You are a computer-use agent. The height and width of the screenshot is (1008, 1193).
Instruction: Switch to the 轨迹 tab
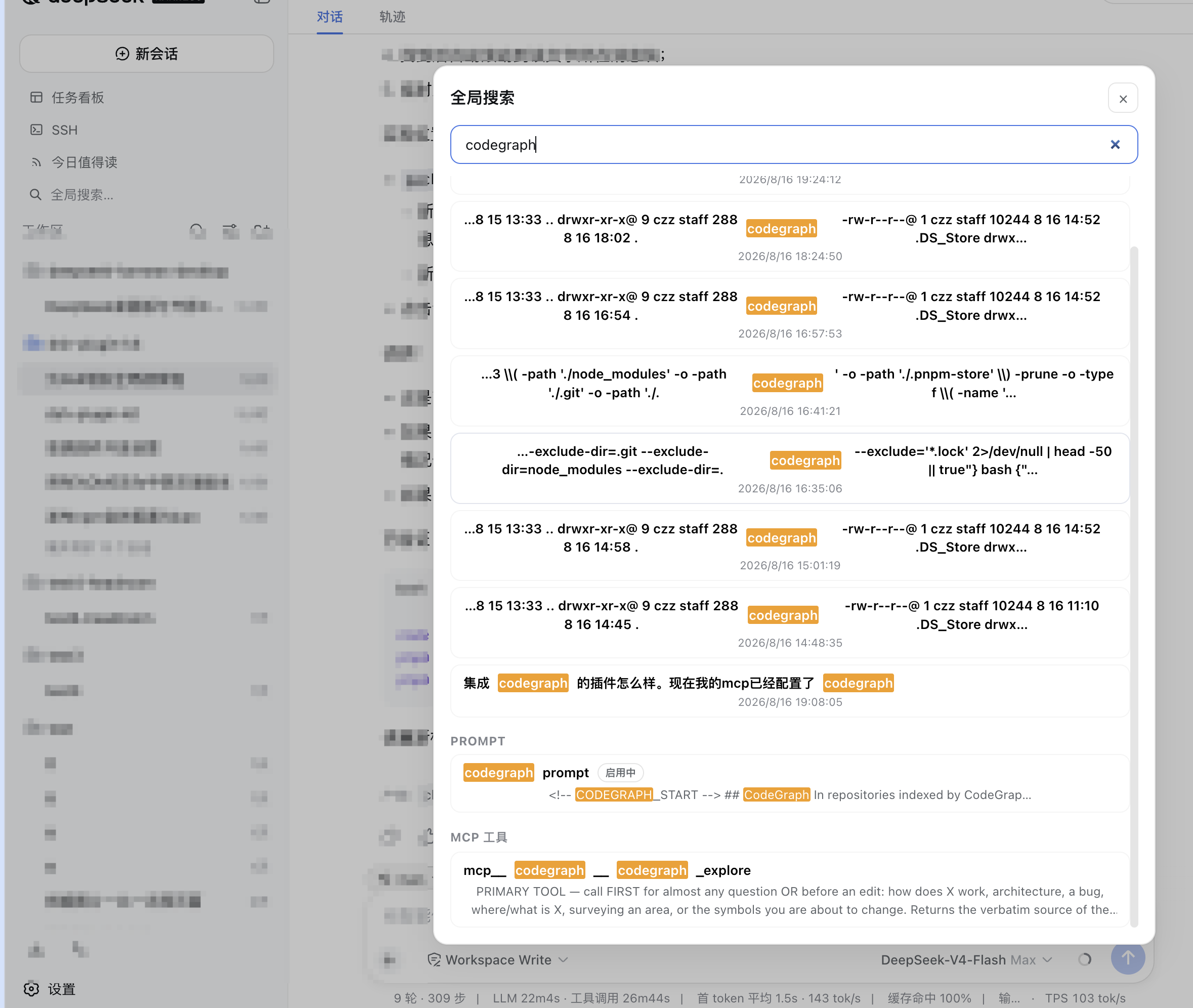pos(393,17)
